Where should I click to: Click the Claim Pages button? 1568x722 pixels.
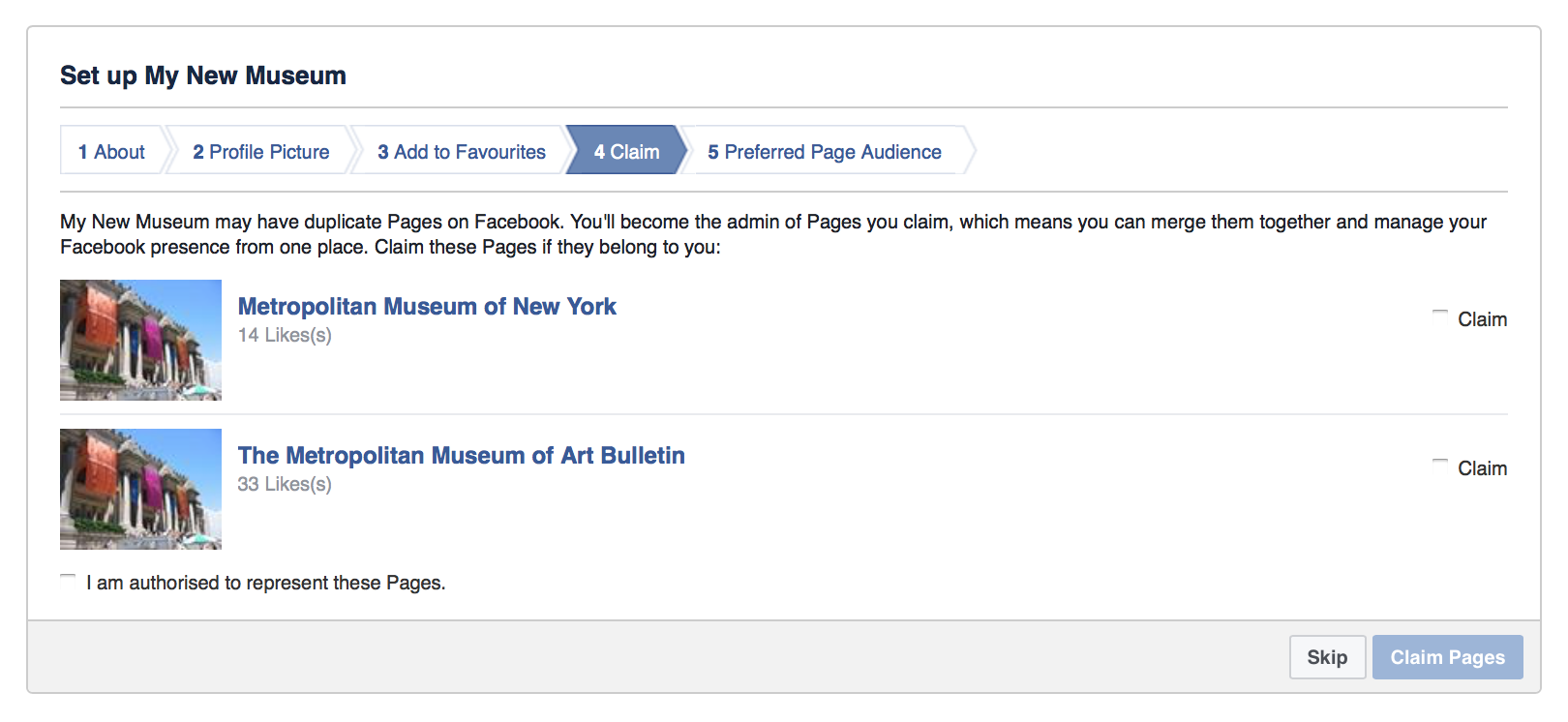click(1447, 657)
